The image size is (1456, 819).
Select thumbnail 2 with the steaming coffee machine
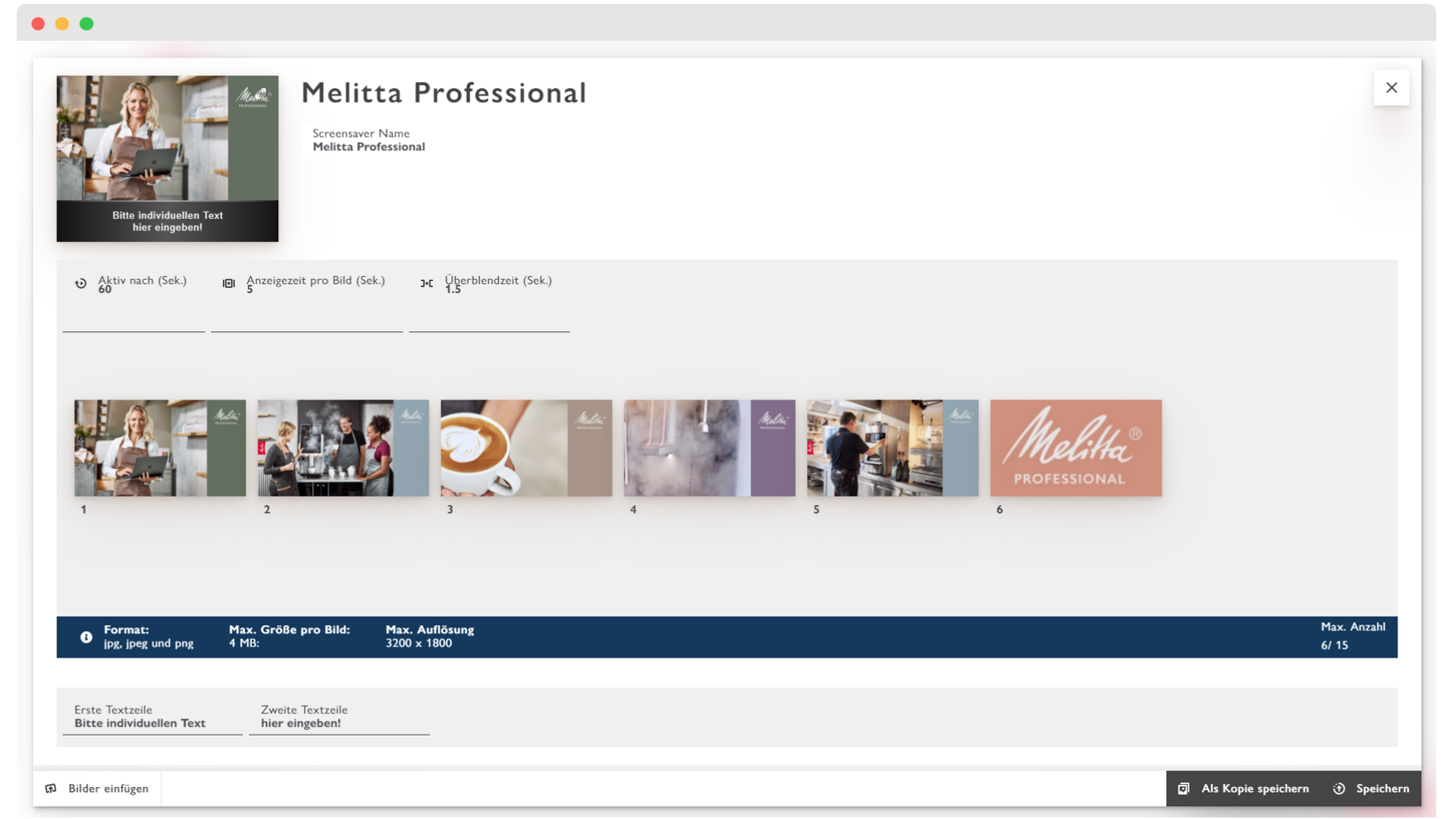pos(343,448)
